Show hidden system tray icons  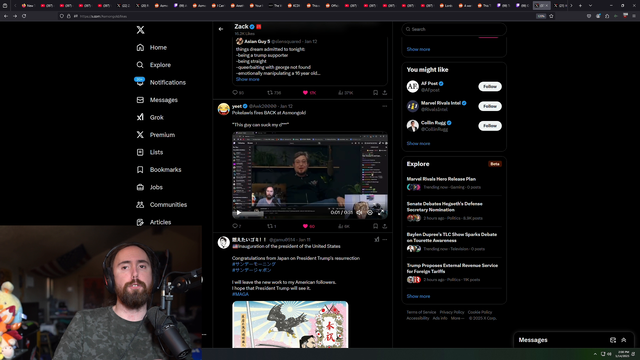pos(595,354)
